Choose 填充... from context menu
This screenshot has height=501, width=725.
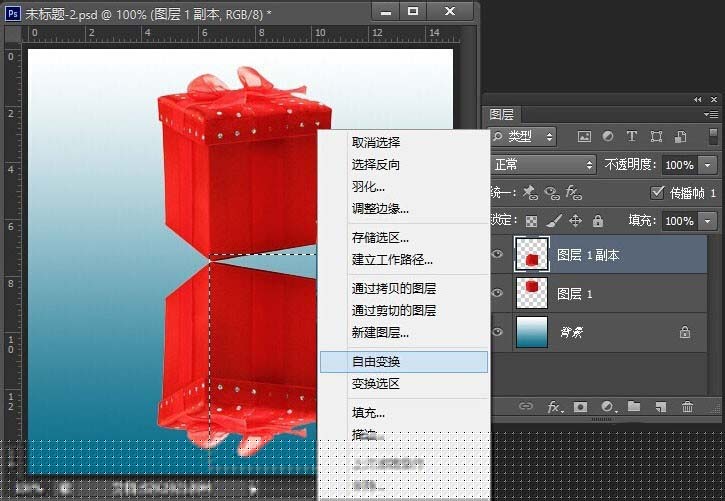pyautogui.click(x=403, y=413)
